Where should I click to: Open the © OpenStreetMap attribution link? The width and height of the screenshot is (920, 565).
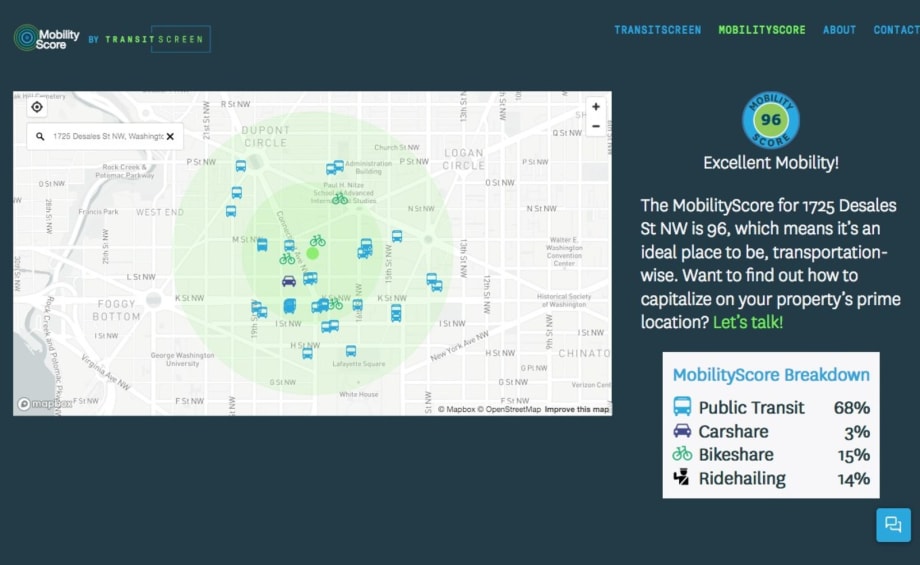pyautogui.click(x=509, y=410)
